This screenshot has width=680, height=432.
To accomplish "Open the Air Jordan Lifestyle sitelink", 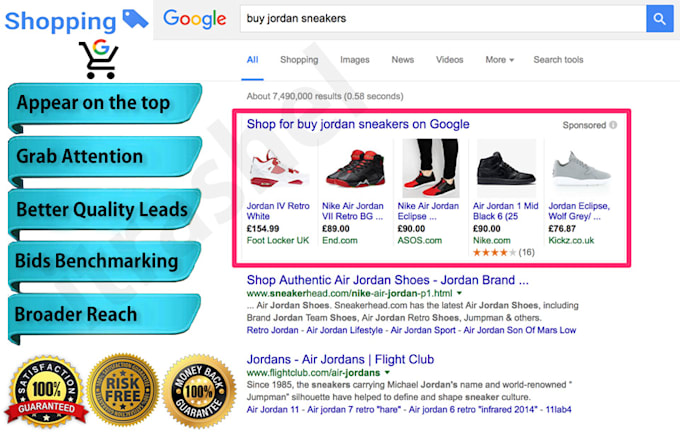I will coord(344,330).
